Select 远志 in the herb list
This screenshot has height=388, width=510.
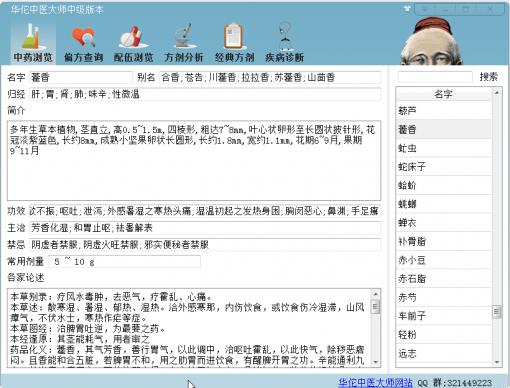[444, 353]
